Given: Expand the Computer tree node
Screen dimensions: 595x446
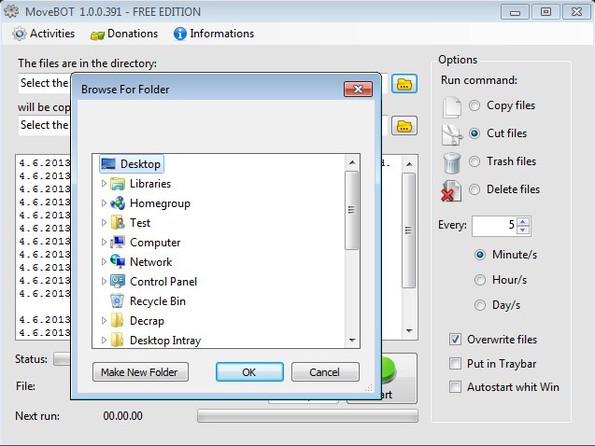Looking at the screenshot, I should point(104,242).
